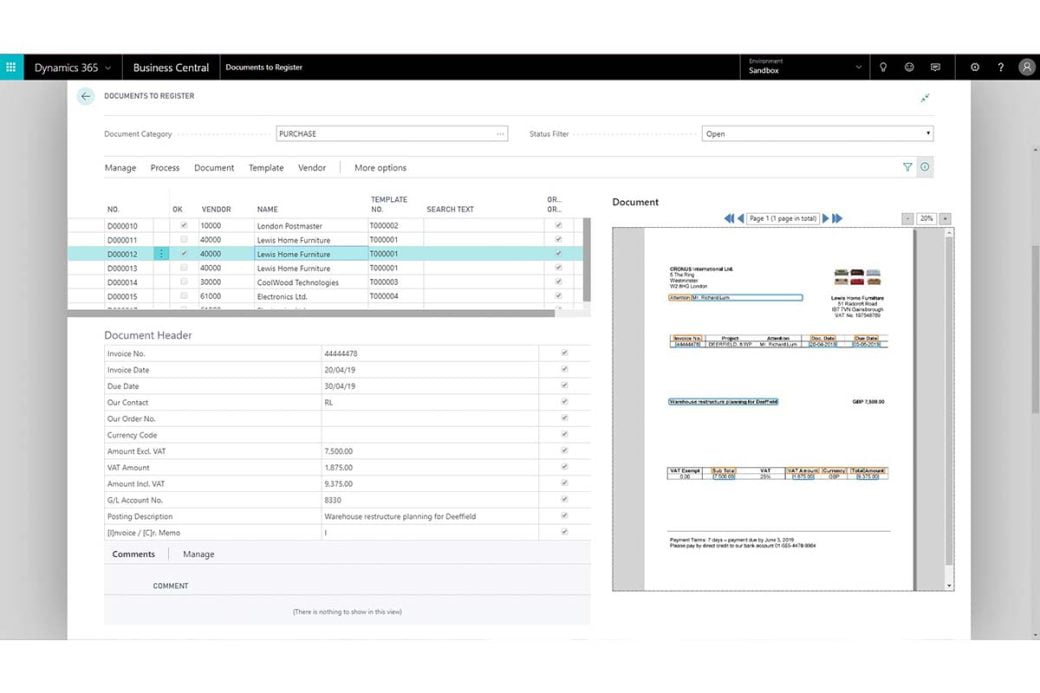1040x693 pixels.
Task: Toggle the Invoice No. field checkbox
Action: (564, 353)
